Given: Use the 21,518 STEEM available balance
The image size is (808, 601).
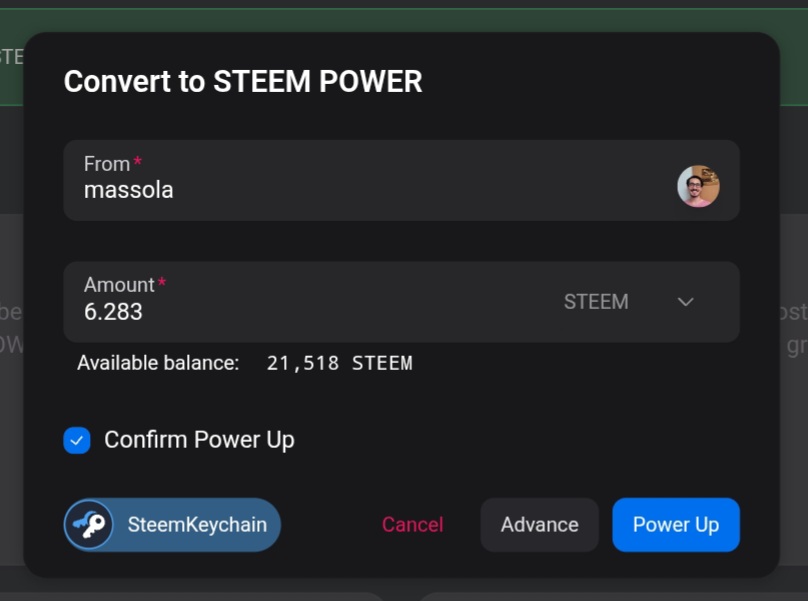Looking at the screenshot, I should pyautogui.click(x=339, y=363).
